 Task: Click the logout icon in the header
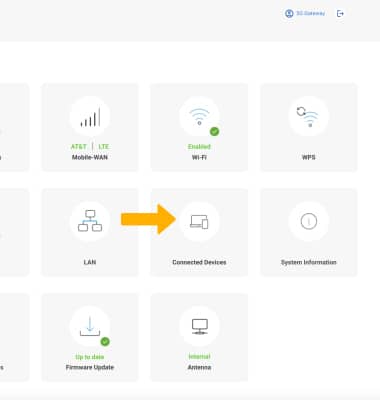[x=340, y=14]
